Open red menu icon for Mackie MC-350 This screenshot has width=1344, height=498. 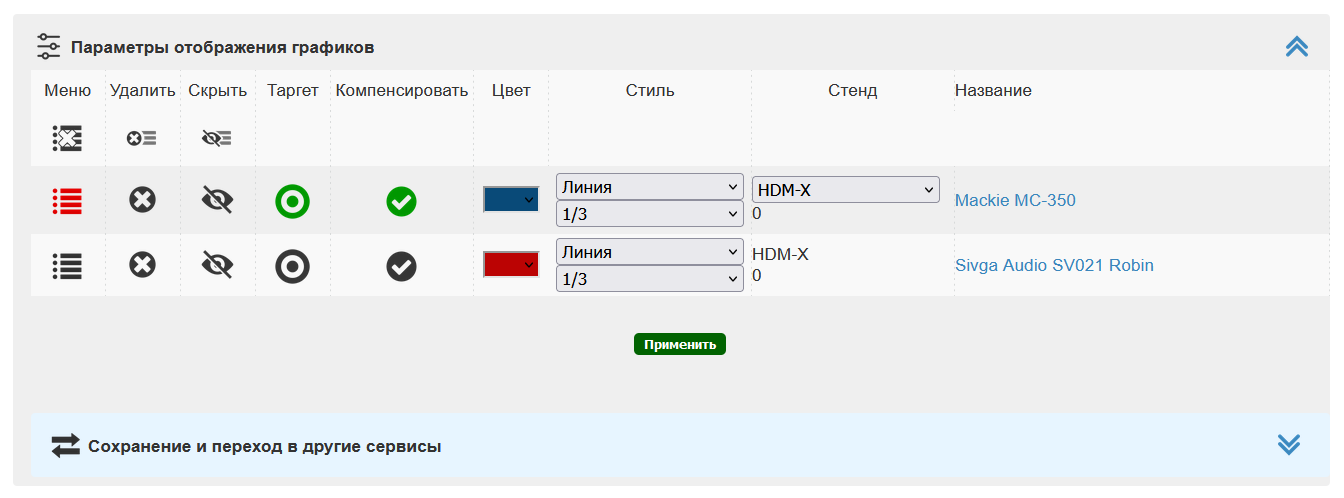(x=67, y=201)
